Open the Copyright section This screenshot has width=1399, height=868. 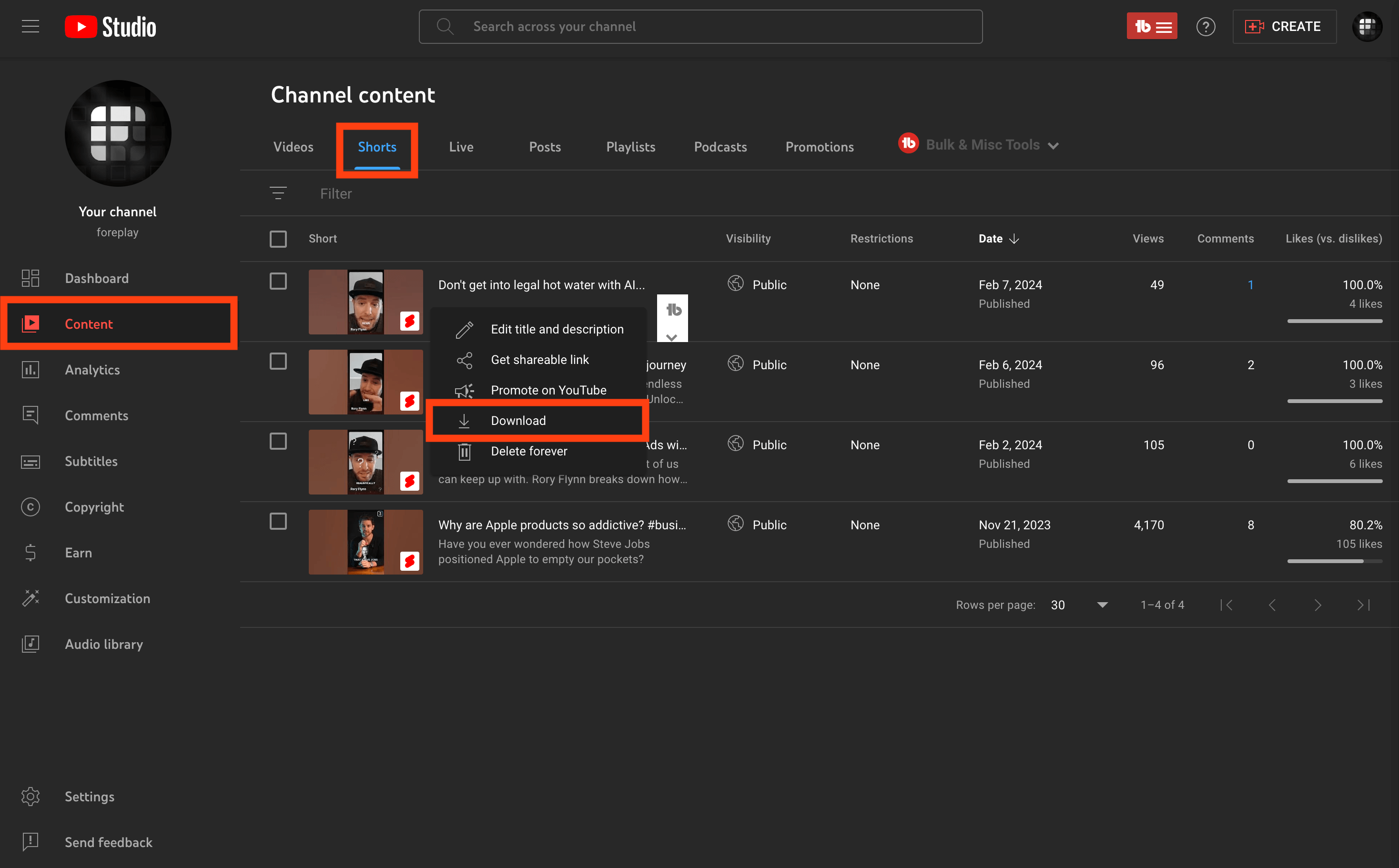[x=94, y=507]
